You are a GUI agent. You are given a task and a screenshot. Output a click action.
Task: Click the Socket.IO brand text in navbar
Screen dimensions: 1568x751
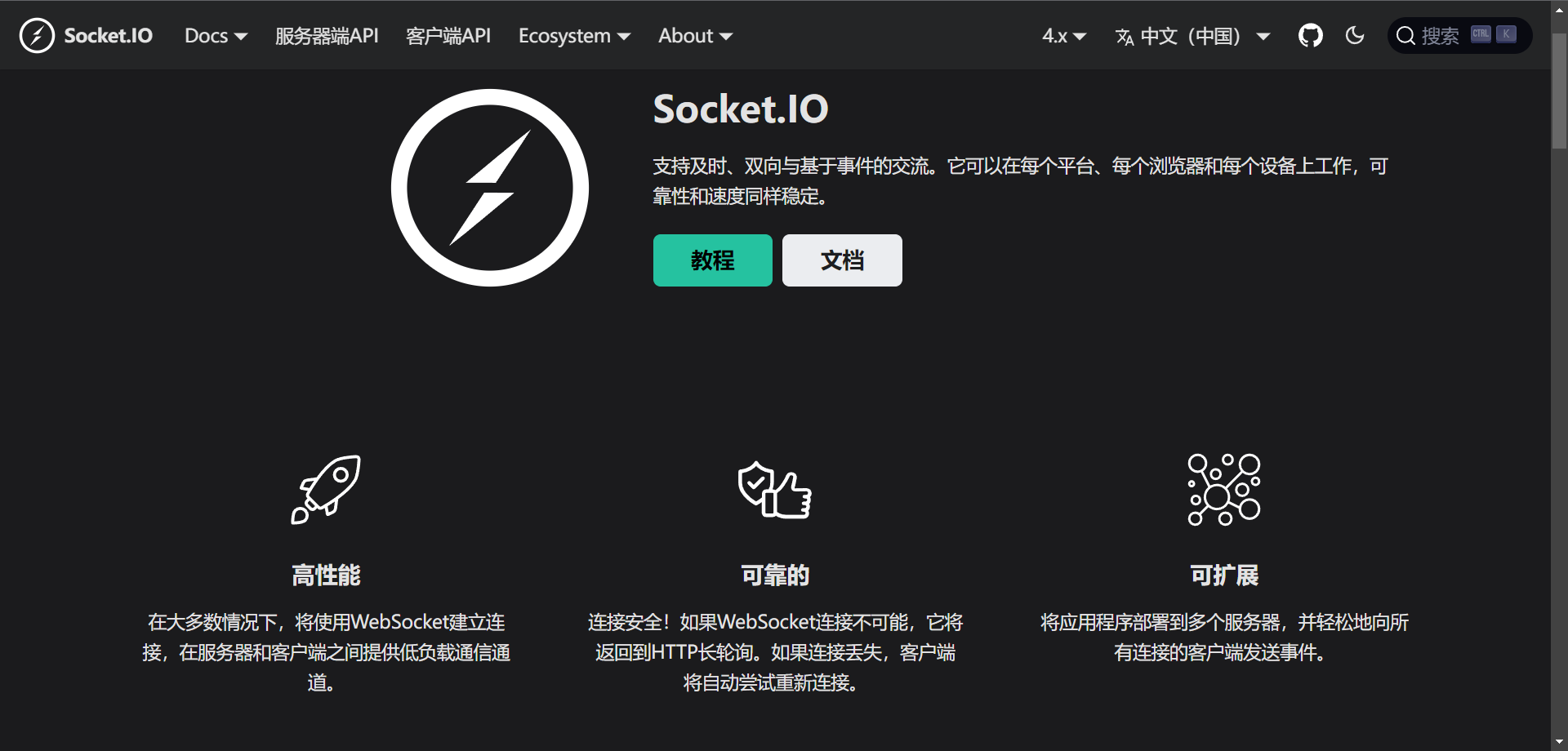pos(108,36)
